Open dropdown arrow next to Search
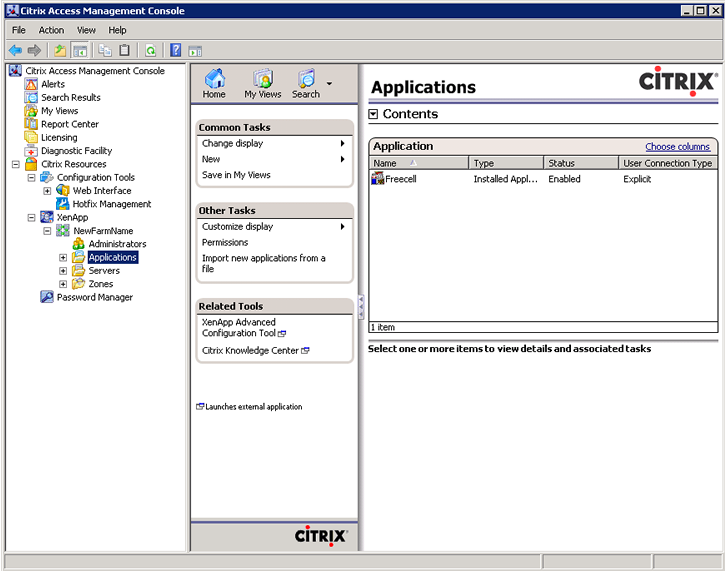 coord(329,84)
